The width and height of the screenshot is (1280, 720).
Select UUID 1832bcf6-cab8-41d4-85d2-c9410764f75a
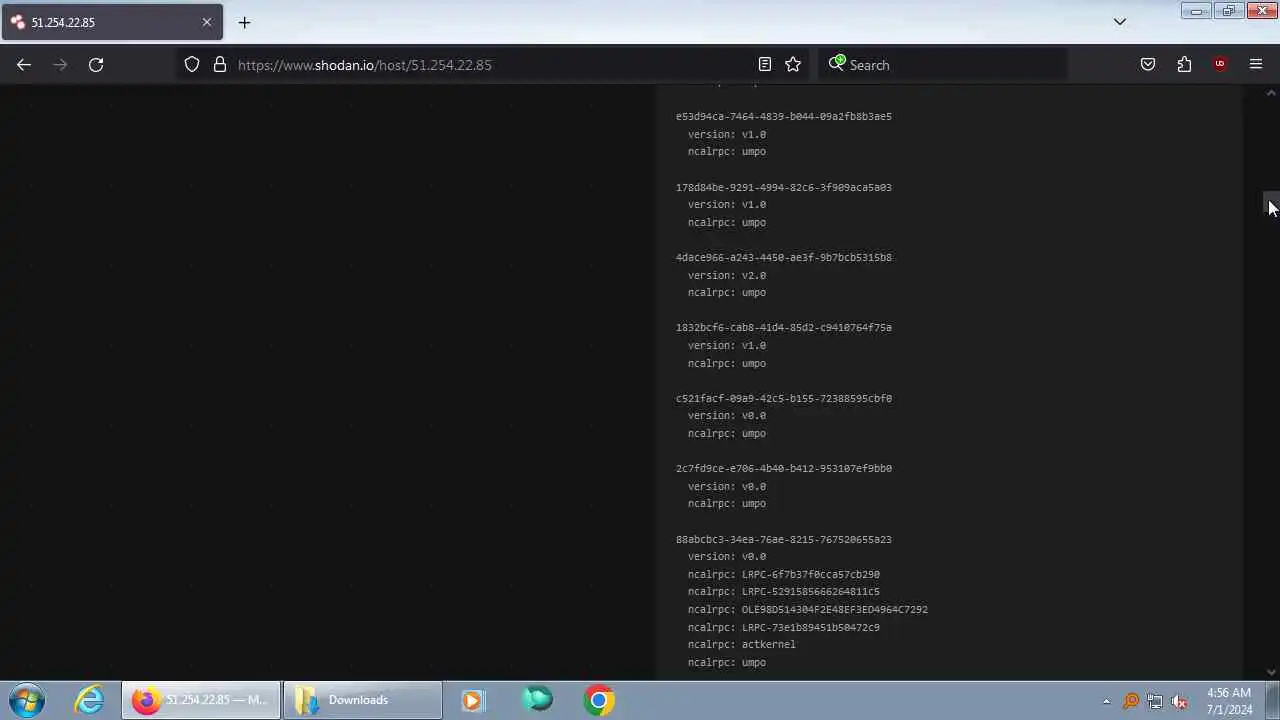pyautogui.click(x=783, y=327)
